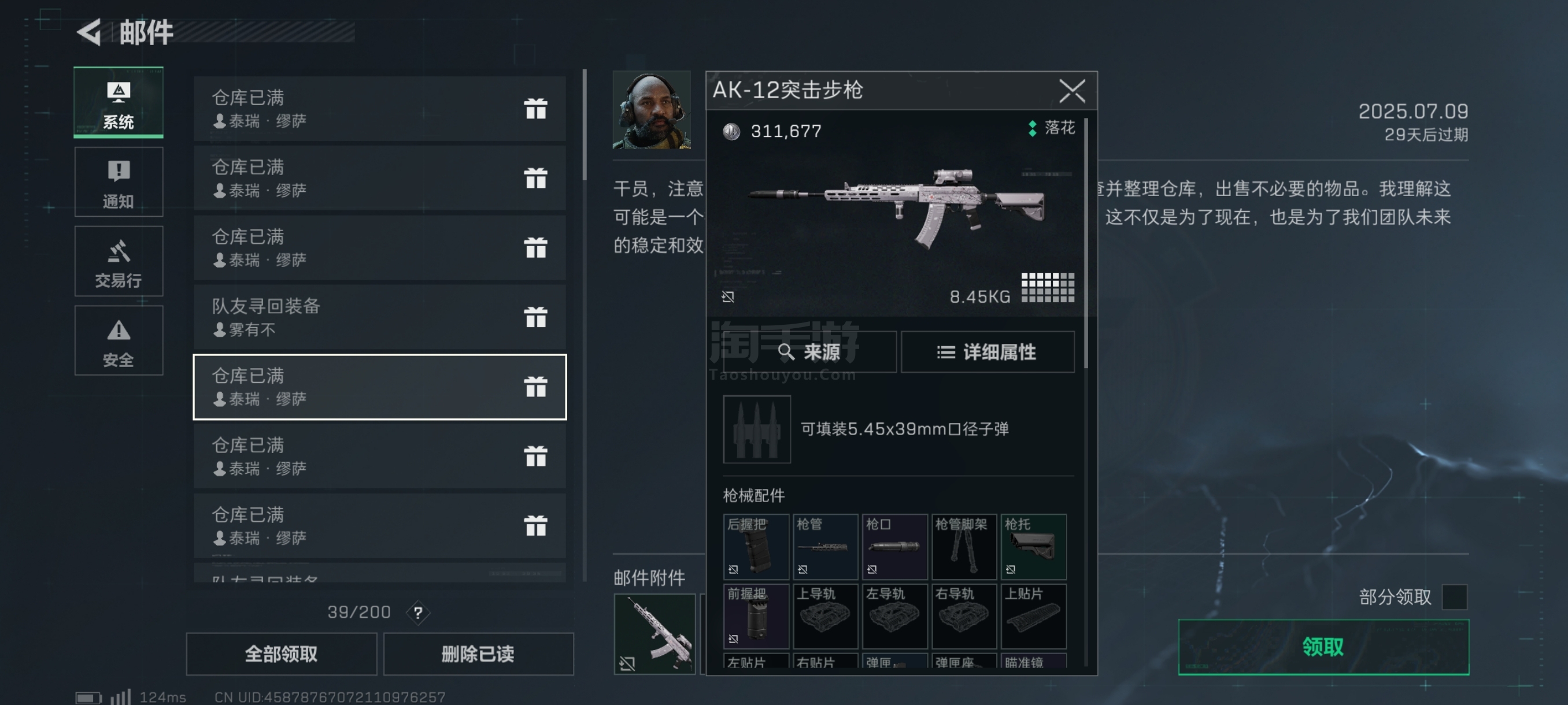The width and height of the screenshot is (1568, 705).
Task: Open the 枪管脚架 bipod slot
Action: 964,546
